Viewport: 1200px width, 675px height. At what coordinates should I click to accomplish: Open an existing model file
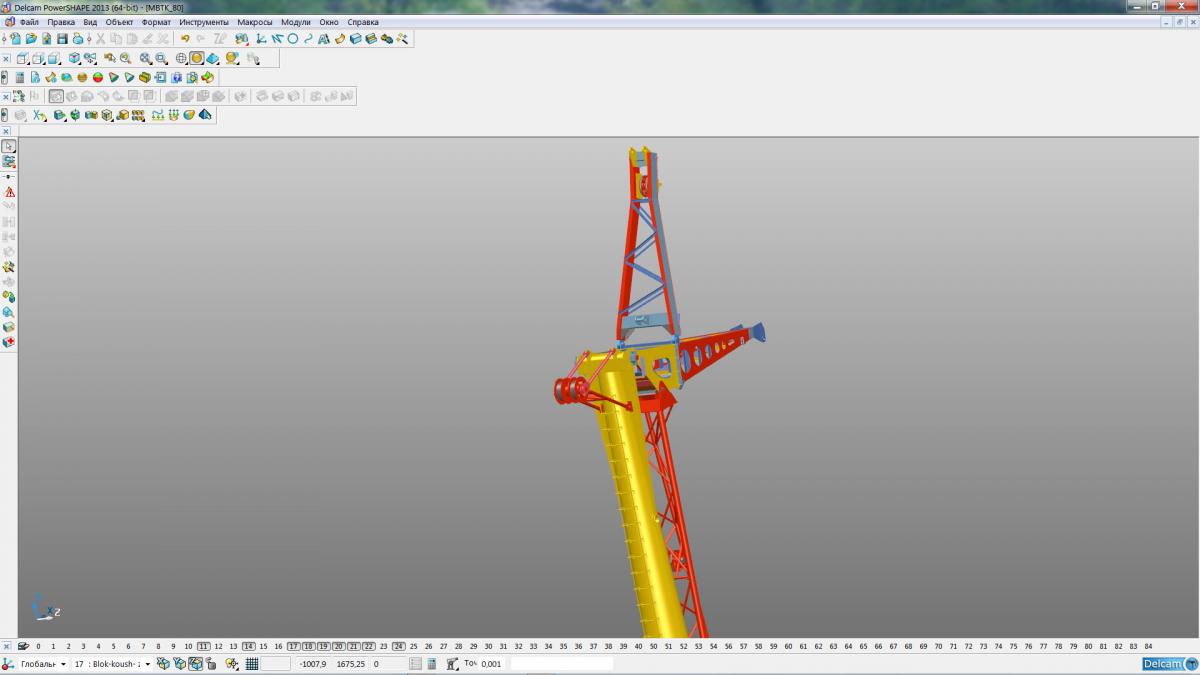point(31,38)
